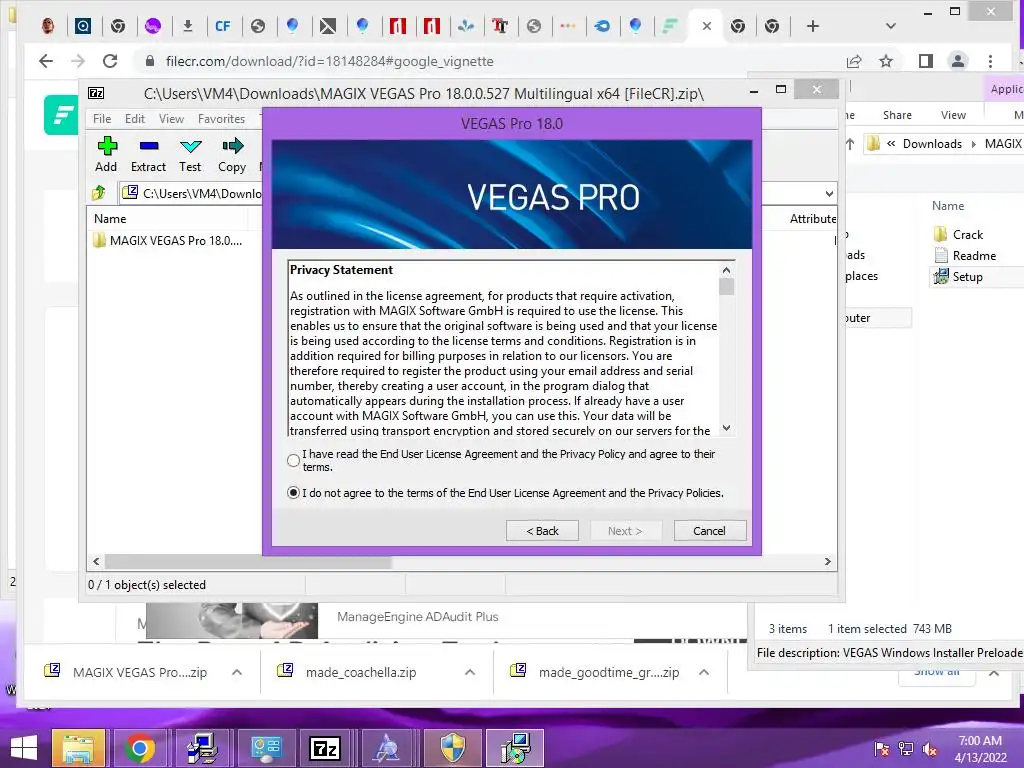
Task: Click the Name column header in 7-Zip
Action: (x=110, y=219)
